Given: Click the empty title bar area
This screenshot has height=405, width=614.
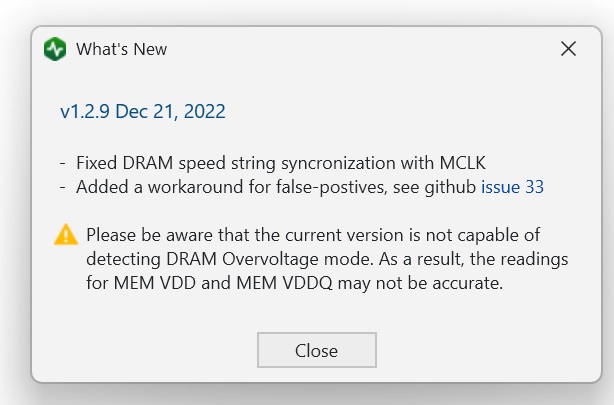Looking at the screenshot, I should click(x=350, y=49).
